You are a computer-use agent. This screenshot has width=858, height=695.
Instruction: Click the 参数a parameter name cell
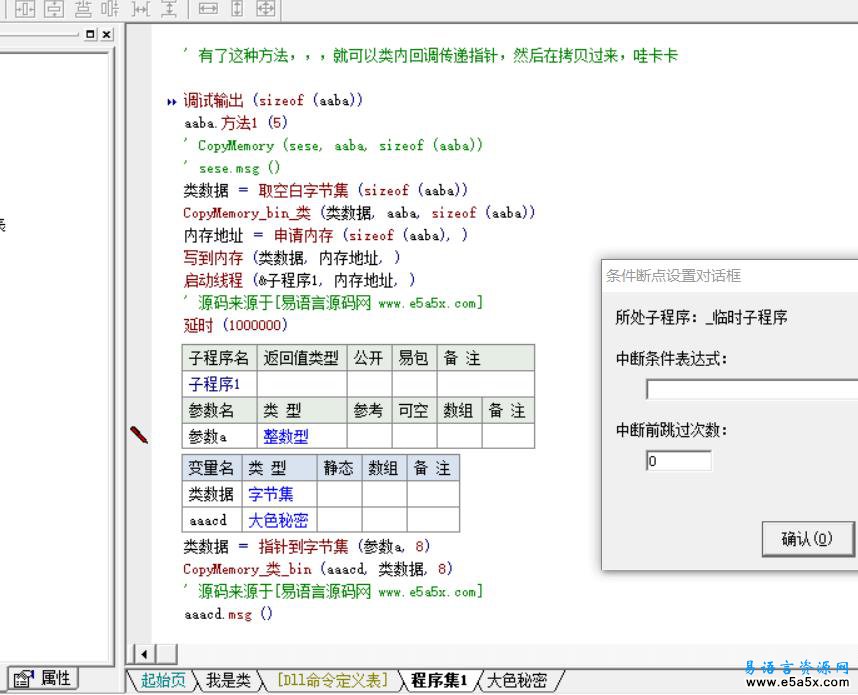(219, 436)
